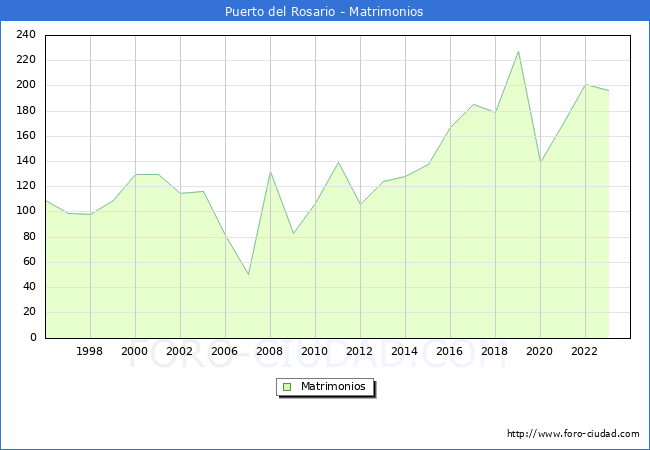Click the y-axis label 60
The image size is (650, 450).
29,261
